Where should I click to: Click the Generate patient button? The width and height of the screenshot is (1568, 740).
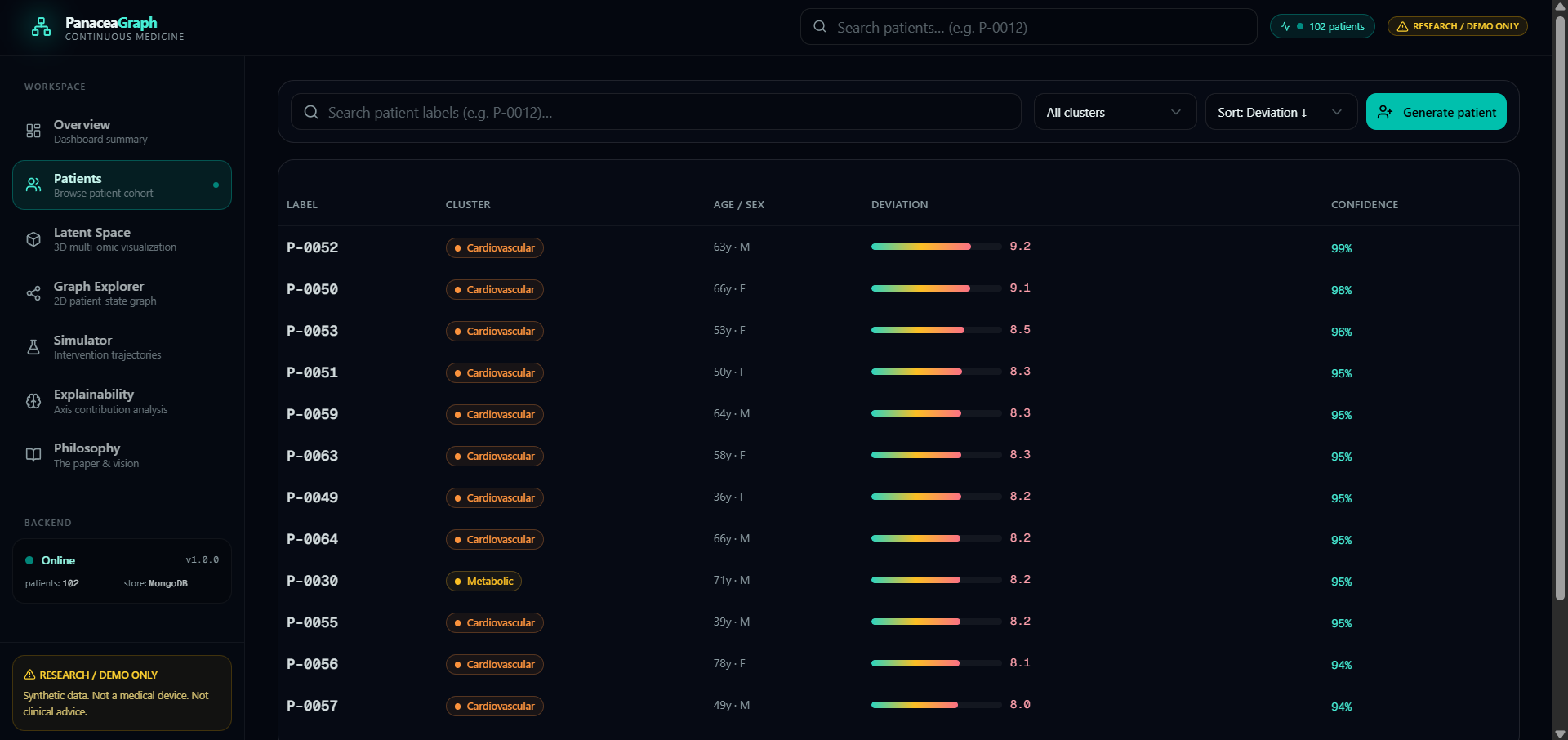coord(1437,112)
